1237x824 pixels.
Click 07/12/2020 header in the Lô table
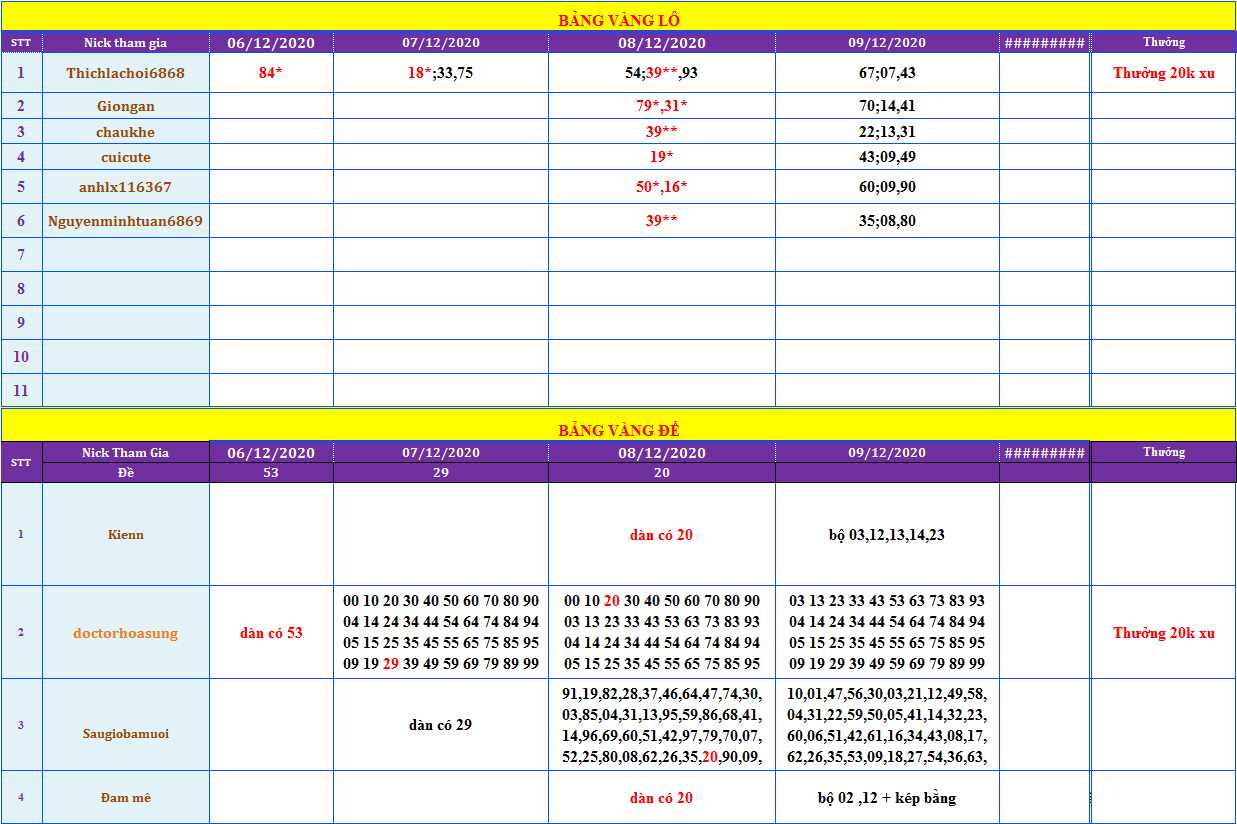(441, 43)
